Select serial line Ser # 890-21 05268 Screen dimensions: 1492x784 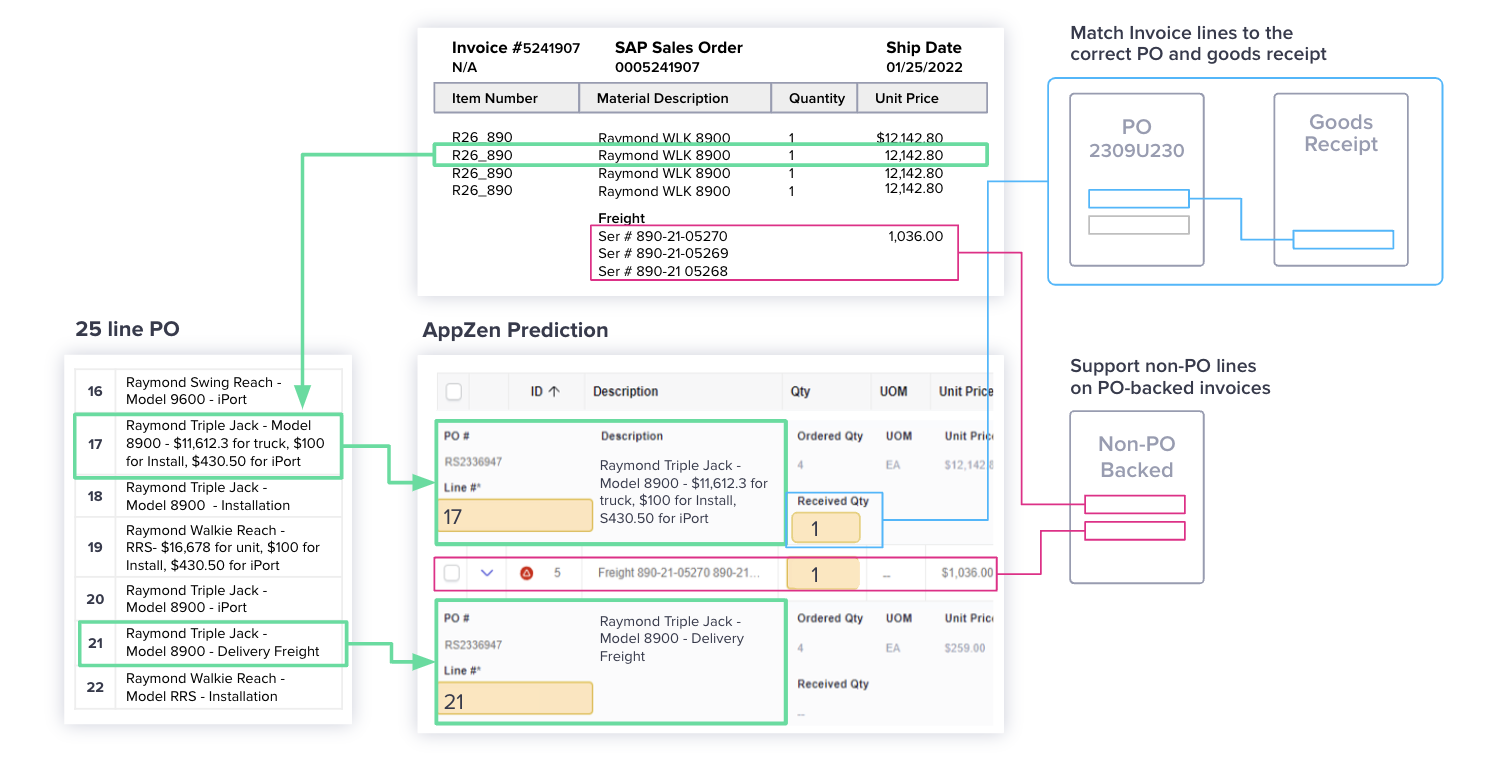tap(663, 271)
